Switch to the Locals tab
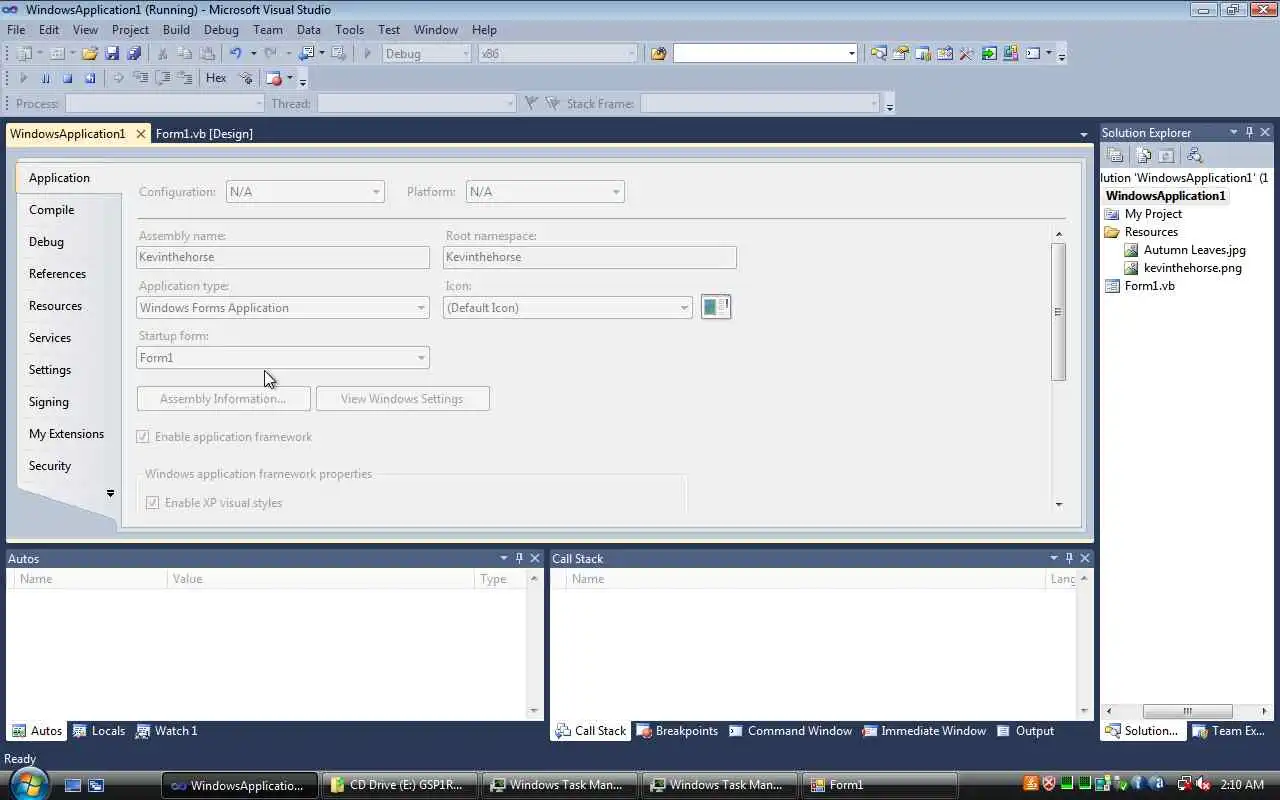 (99, 731)
